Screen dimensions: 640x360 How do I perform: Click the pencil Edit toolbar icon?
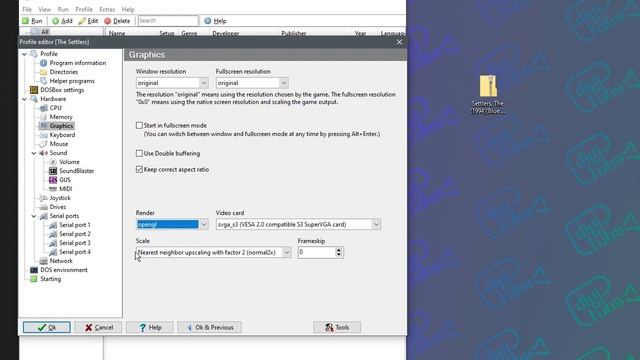[82, 21]
